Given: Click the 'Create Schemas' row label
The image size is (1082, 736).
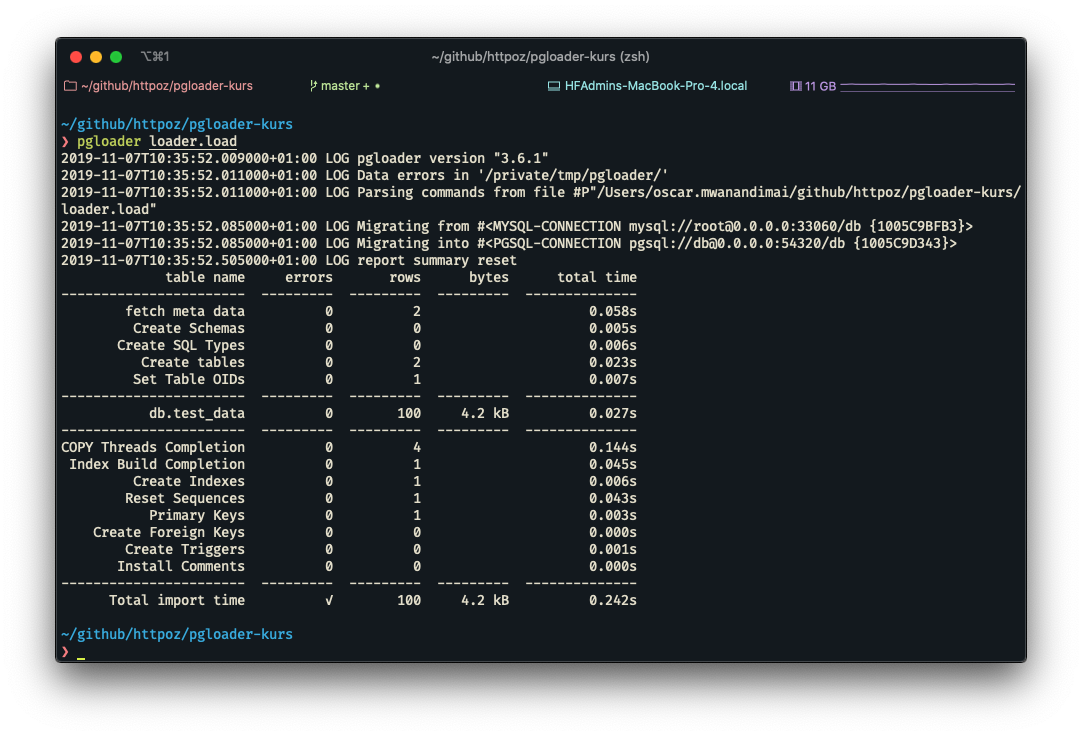Looking at the screenshot, I should pyautogui.click(x=189, y=328).
